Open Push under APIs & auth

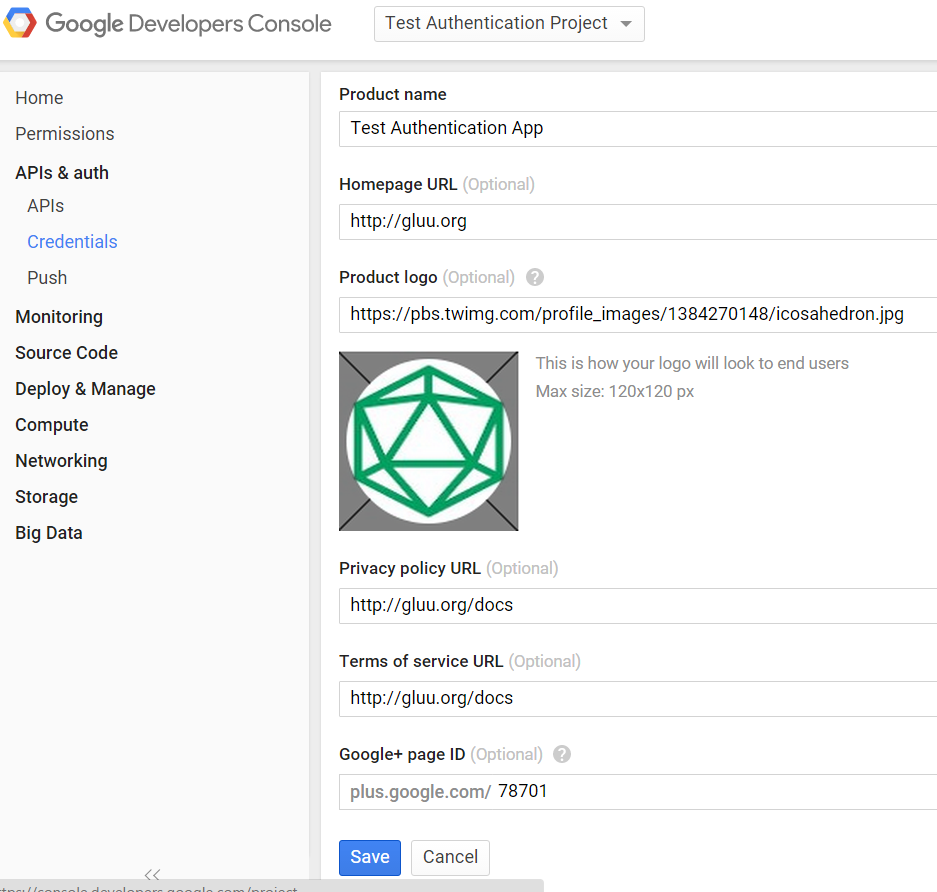47,278
